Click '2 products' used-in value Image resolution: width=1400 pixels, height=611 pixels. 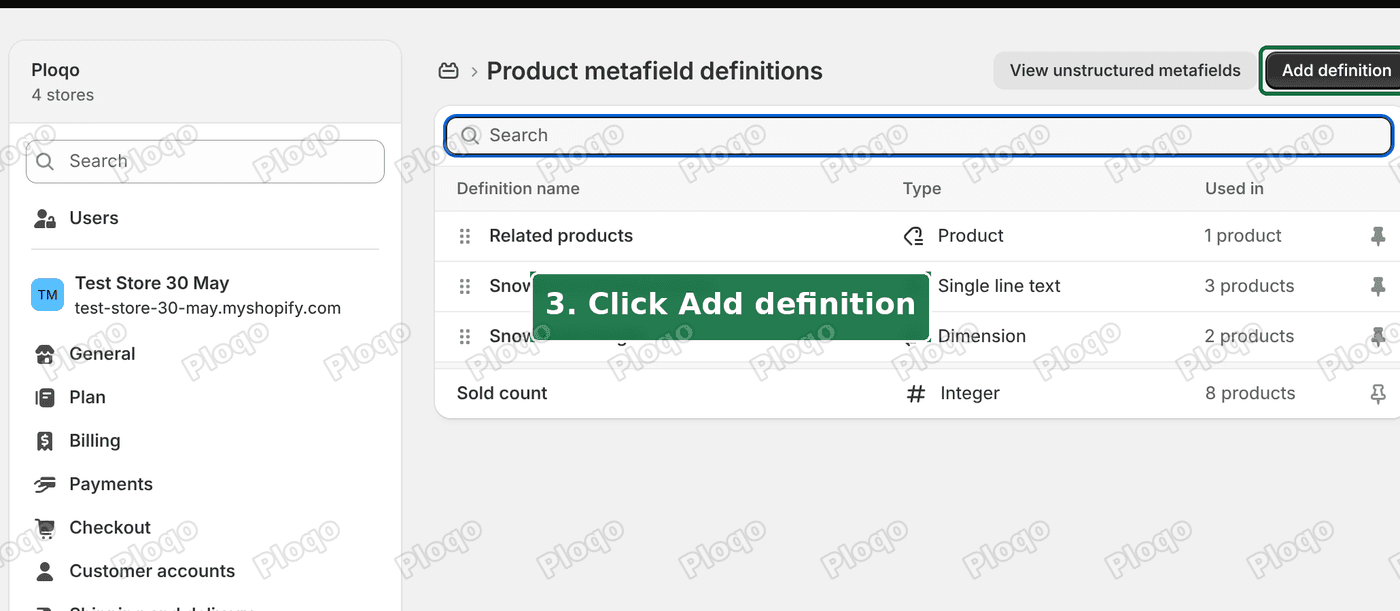[1249, 337]
